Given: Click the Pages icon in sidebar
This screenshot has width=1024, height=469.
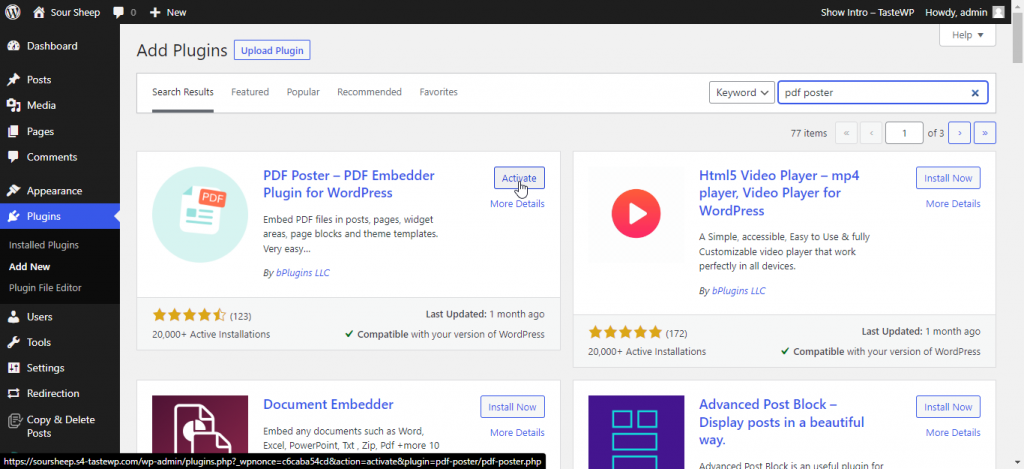Looking at the screenshot, I should (x=13, y=131).
